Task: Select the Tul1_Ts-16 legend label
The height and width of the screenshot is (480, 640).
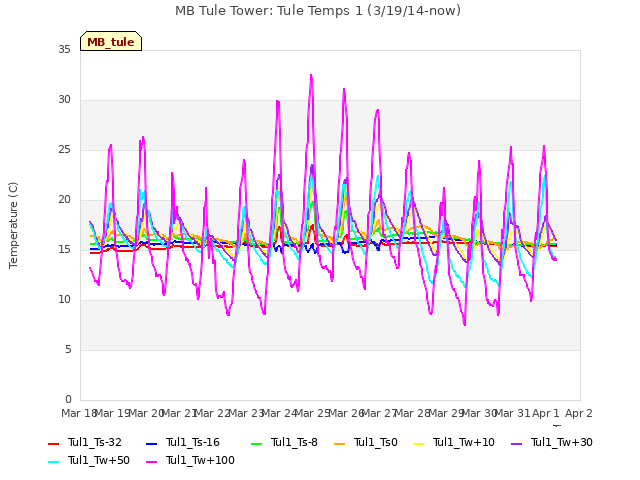Action: tap(193, 442)
